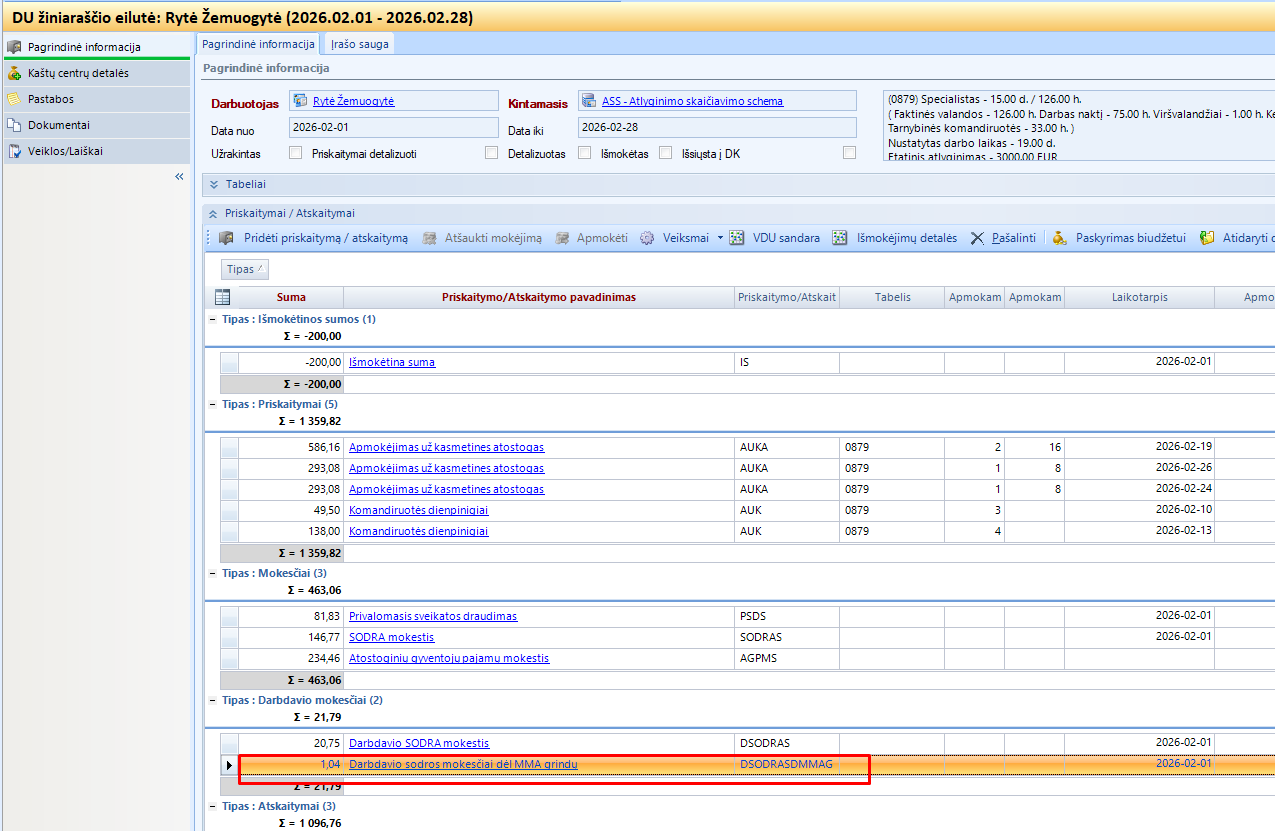Screen dimensions: 1275x831
Task: Enable the Detalizuotas checkbox
Action: click(x=585, y=154)
